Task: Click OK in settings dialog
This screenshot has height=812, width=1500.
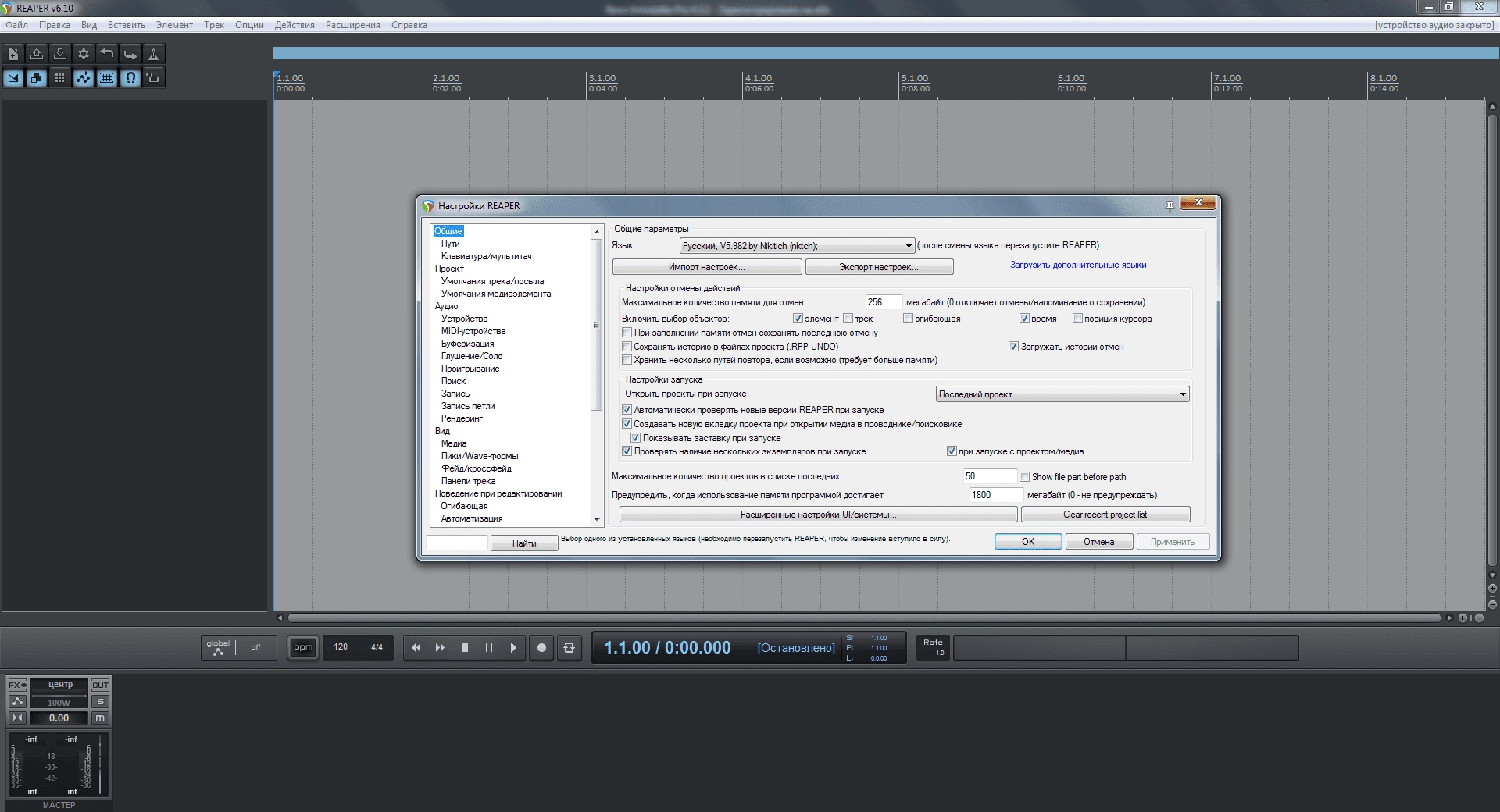Action: click(x=1028, y=542)
